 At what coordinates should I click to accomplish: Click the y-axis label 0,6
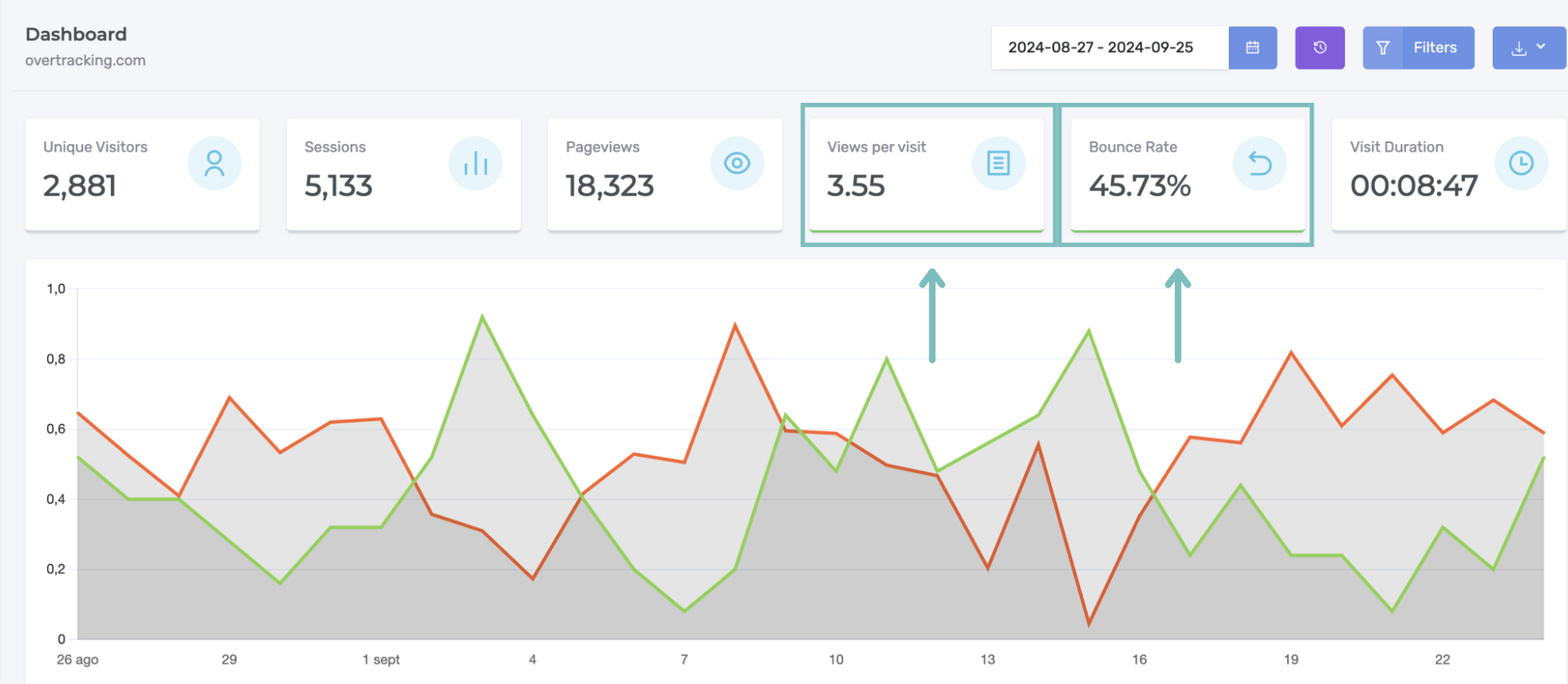tap(56, 429)
